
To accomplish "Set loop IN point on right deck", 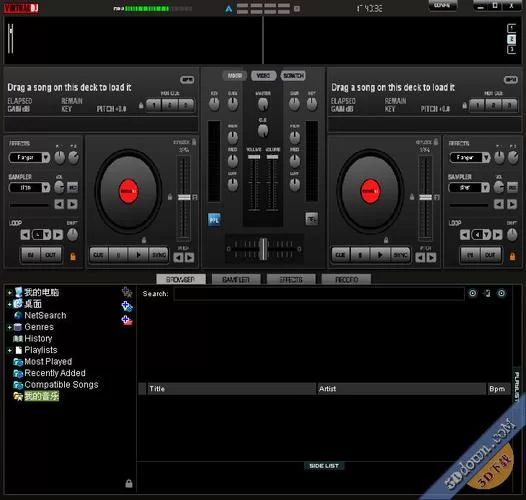I will pyautogui.click(x=470, y=255).
